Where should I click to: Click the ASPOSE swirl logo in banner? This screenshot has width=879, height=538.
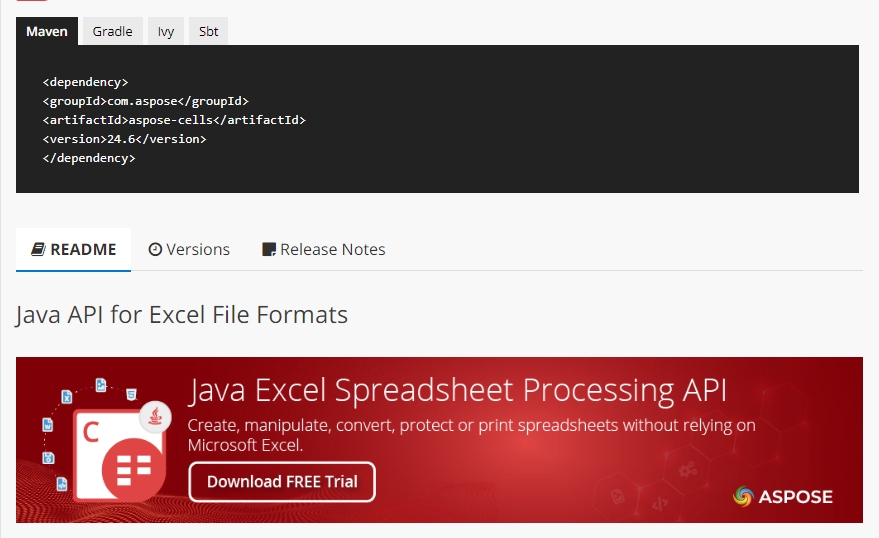click(x=743, y=496)
